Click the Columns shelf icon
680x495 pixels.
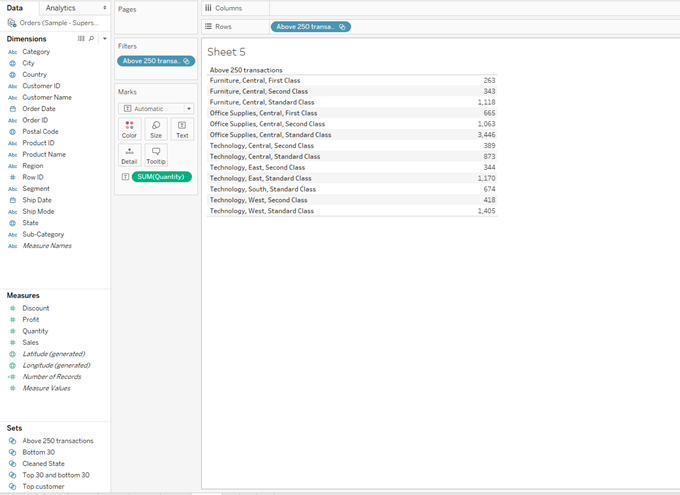209,8
